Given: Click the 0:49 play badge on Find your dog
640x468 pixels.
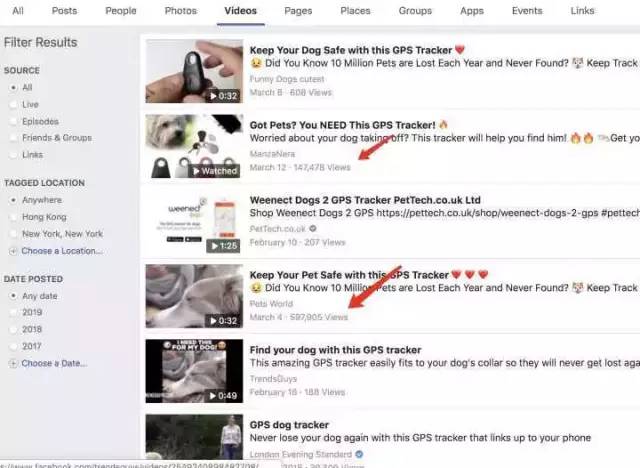Looking at the screenshot, I should pyautogui.click(x=223, y=396).
